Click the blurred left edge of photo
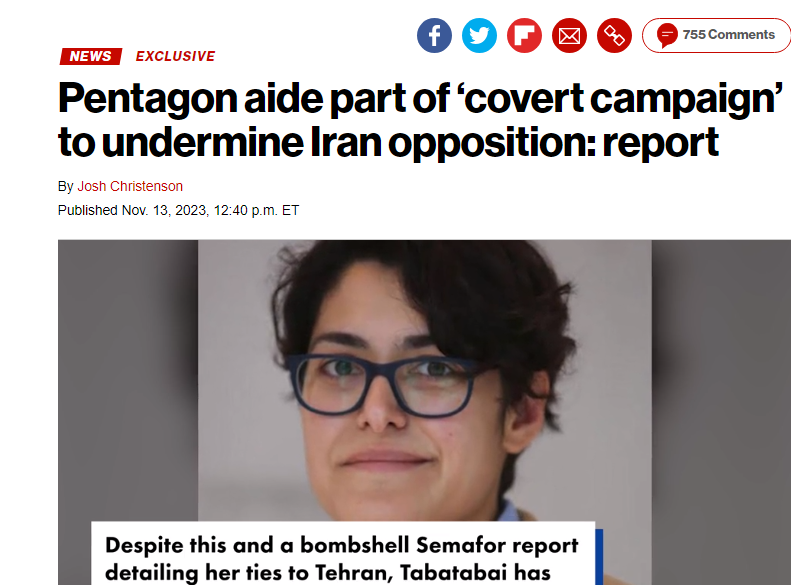 pos(128,381)
